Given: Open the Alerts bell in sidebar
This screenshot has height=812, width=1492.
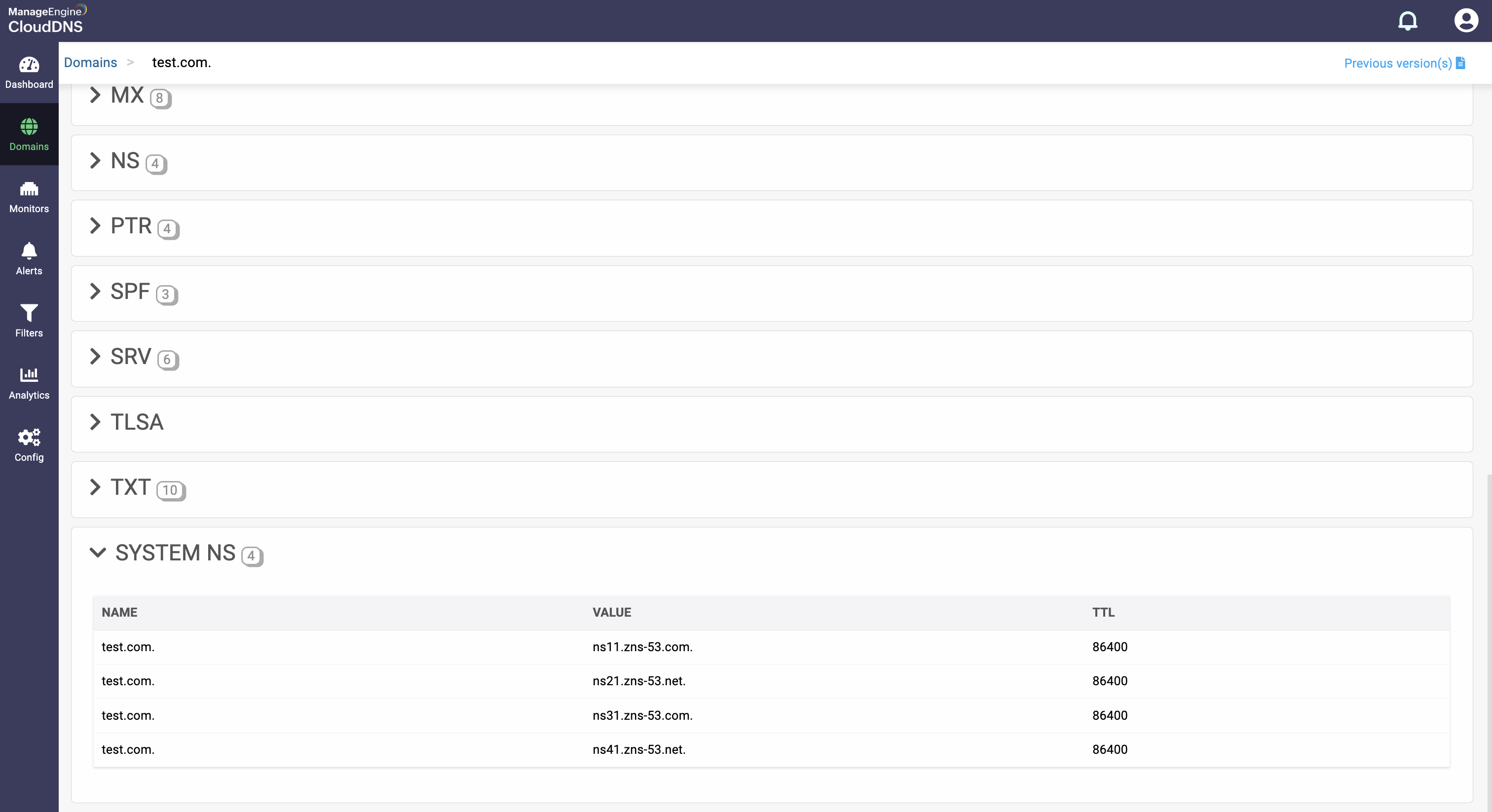Looking at the screenshot, I should click(x=29, y=252).
